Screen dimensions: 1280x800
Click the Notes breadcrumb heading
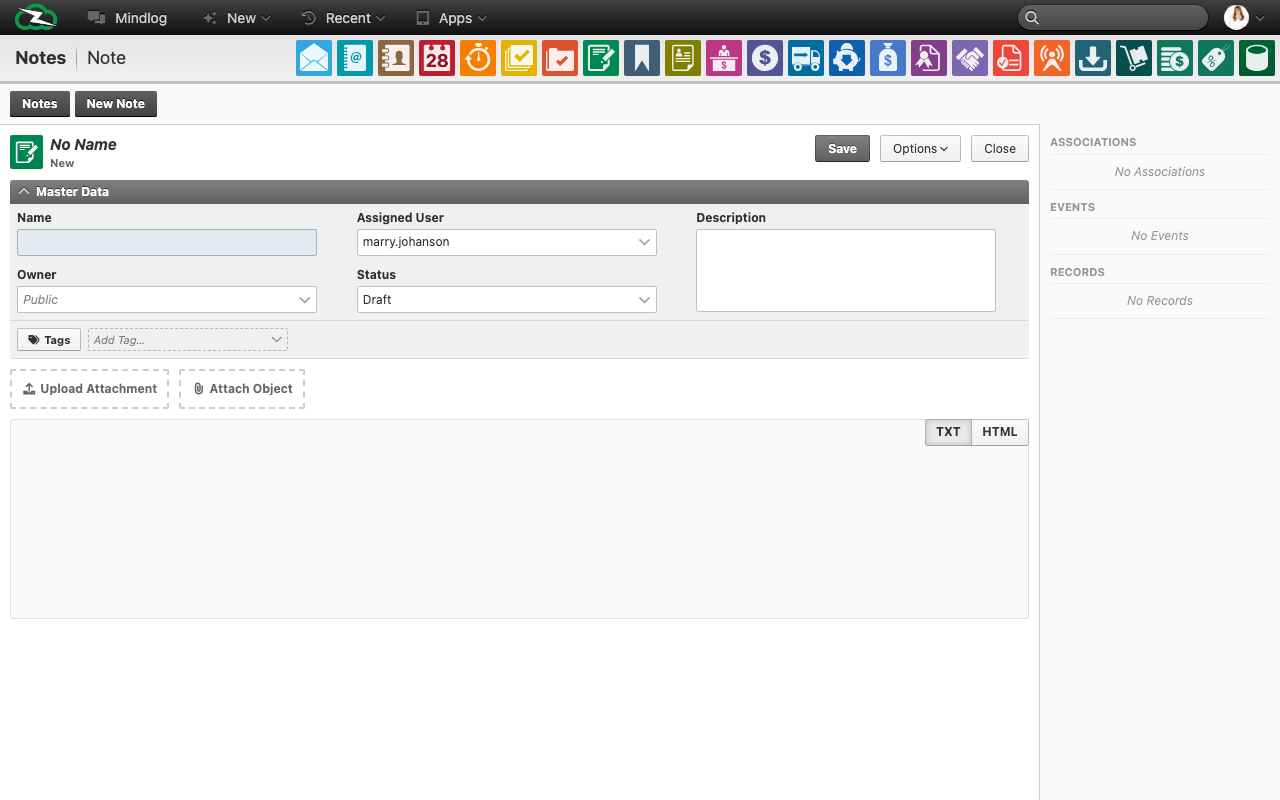[41, 58]
